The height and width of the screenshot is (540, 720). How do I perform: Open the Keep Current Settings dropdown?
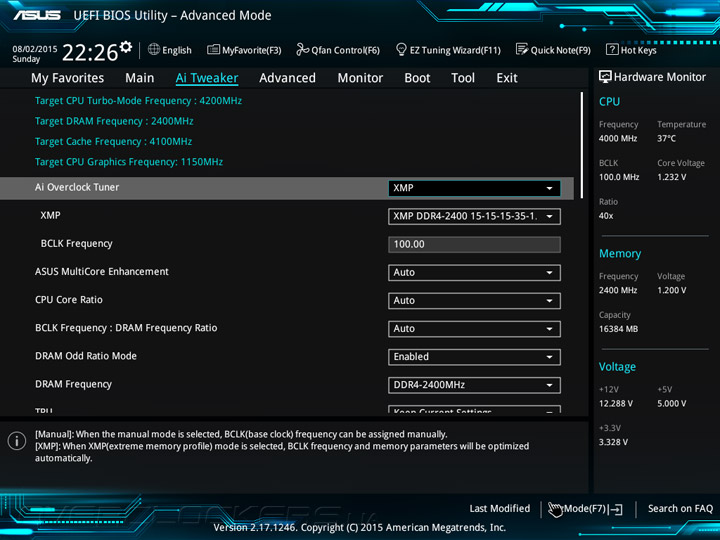point(474,409)
